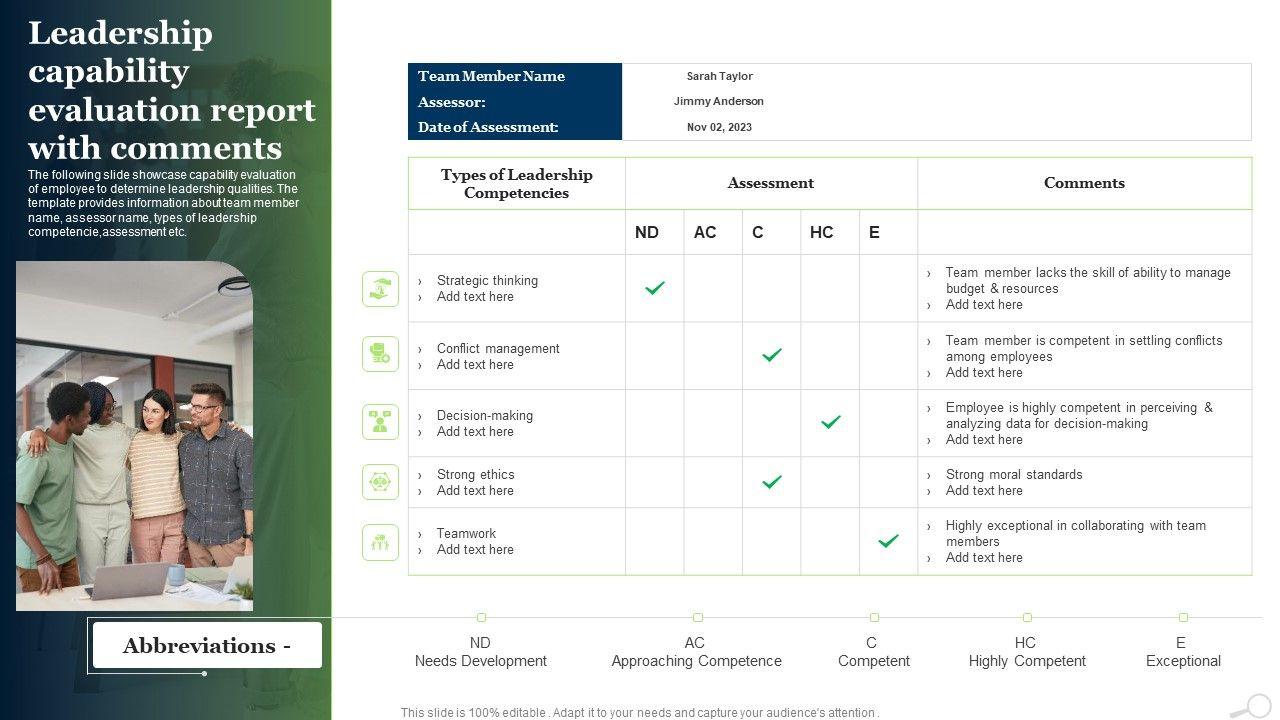The image size is (1280, 720).
Task: Select the 'Conflict management' competency text
Action: pos(498,348)
